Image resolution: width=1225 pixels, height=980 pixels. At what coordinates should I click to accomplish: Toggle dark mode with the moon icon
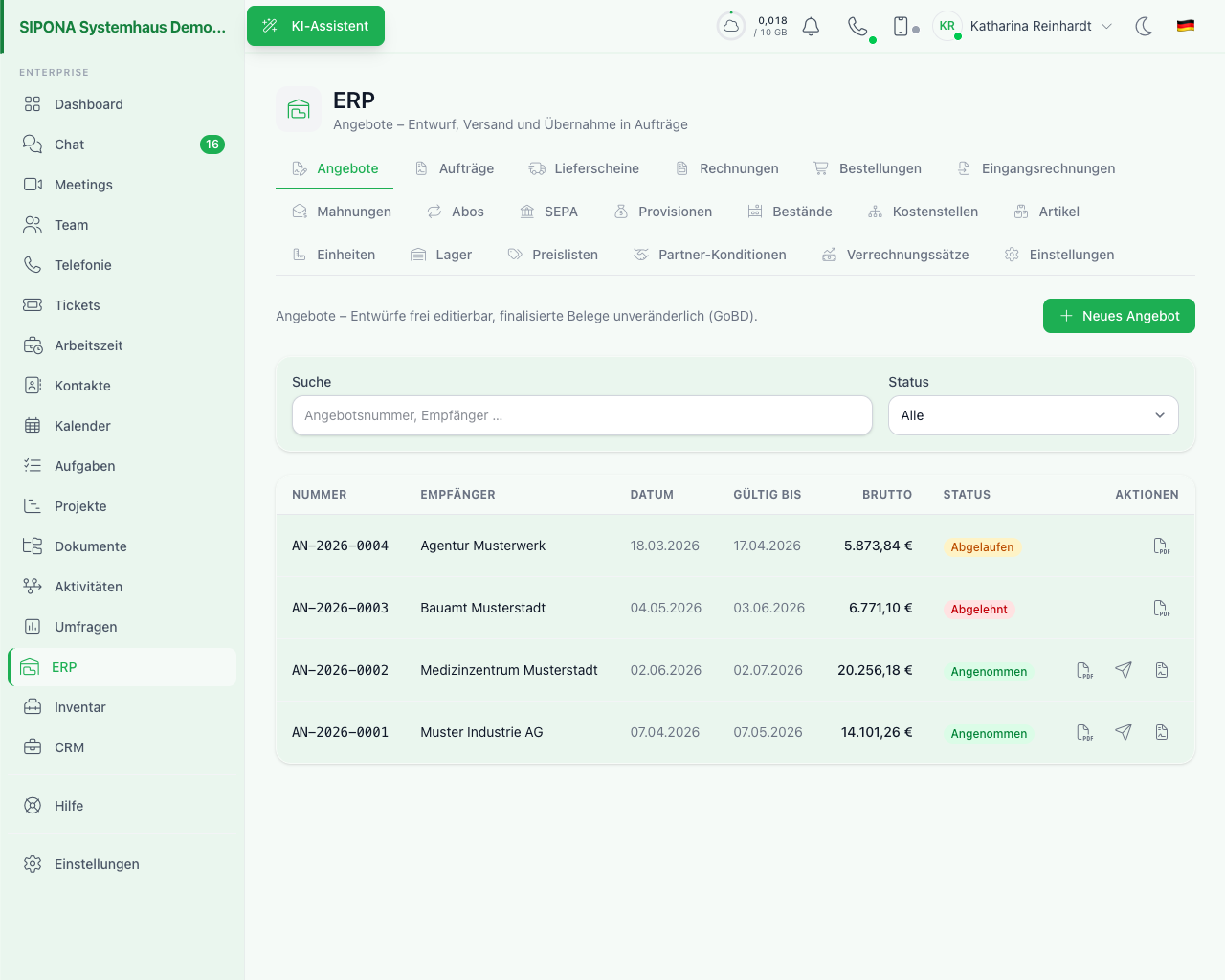pyautogui.click(x=1144, y=27)
